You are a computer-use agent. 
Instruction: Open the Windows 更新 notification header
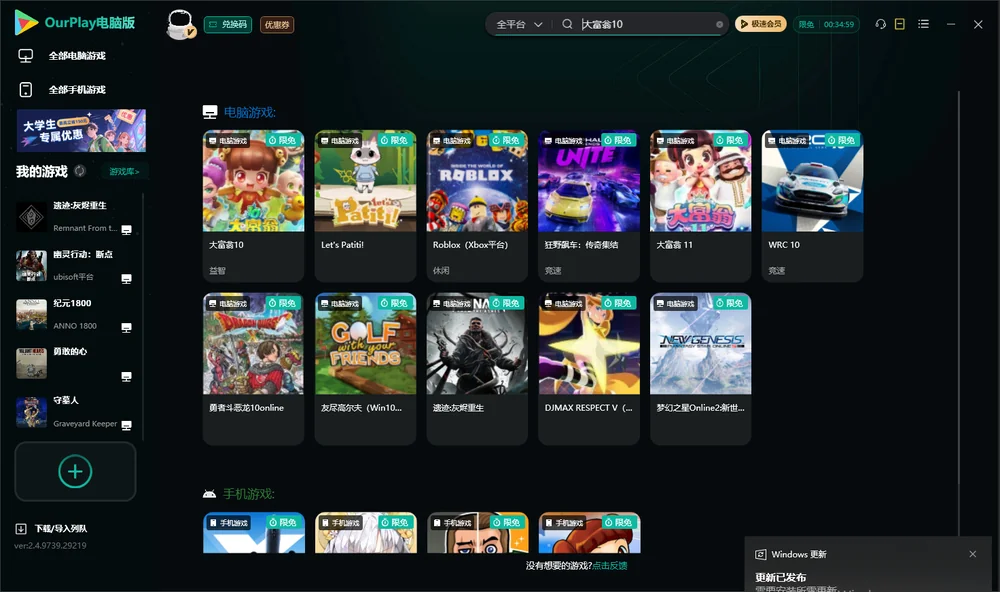click(x=798, y=554)
